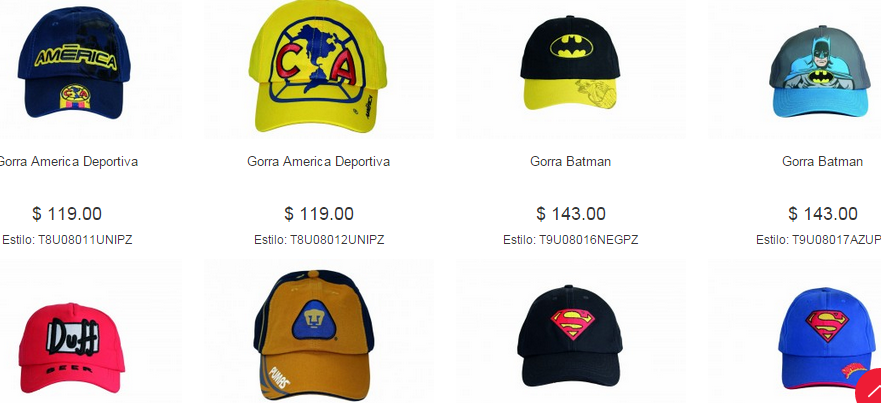
Task: Select the gray Batman cartoon cap image
Action: click(x=821, y=71)
